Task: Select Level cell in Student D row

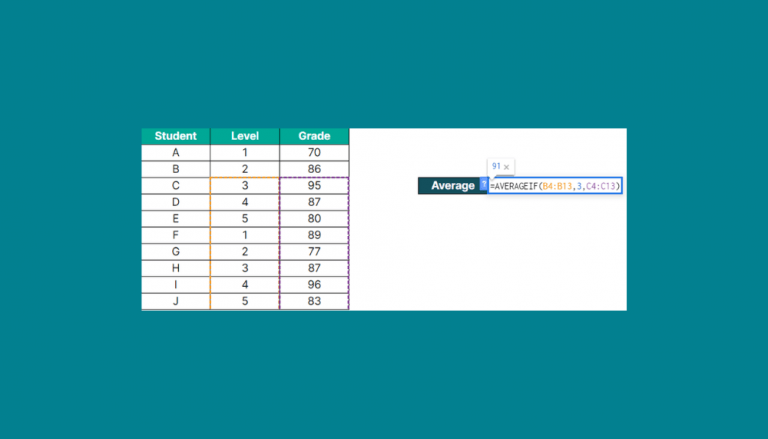Action: pos(245,202)
